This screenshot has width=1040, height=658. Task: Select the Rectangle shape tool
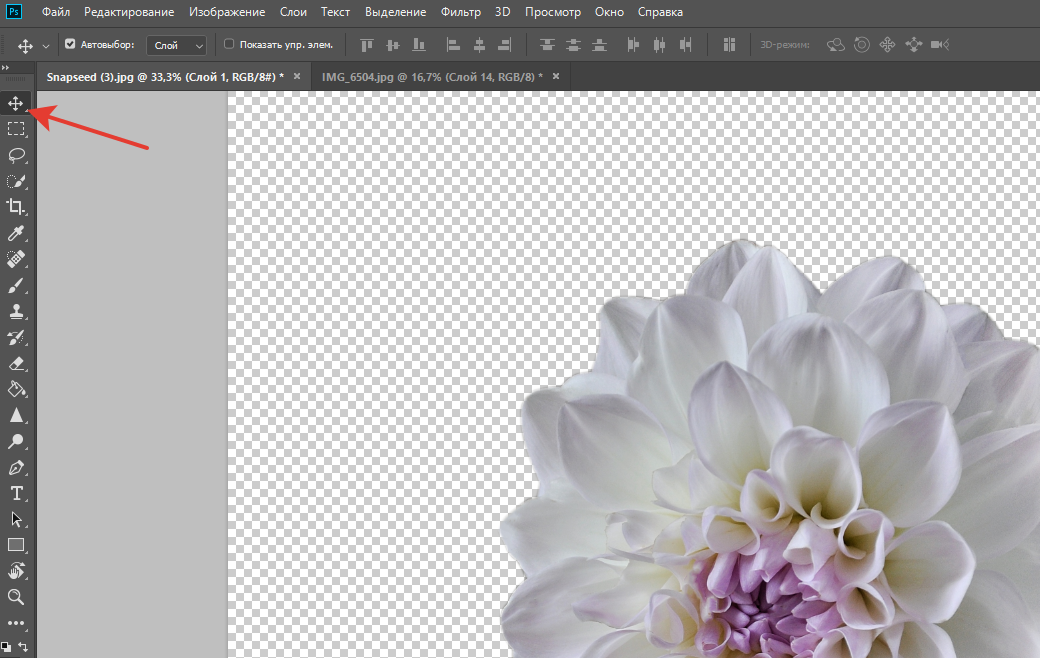[16, 545]
